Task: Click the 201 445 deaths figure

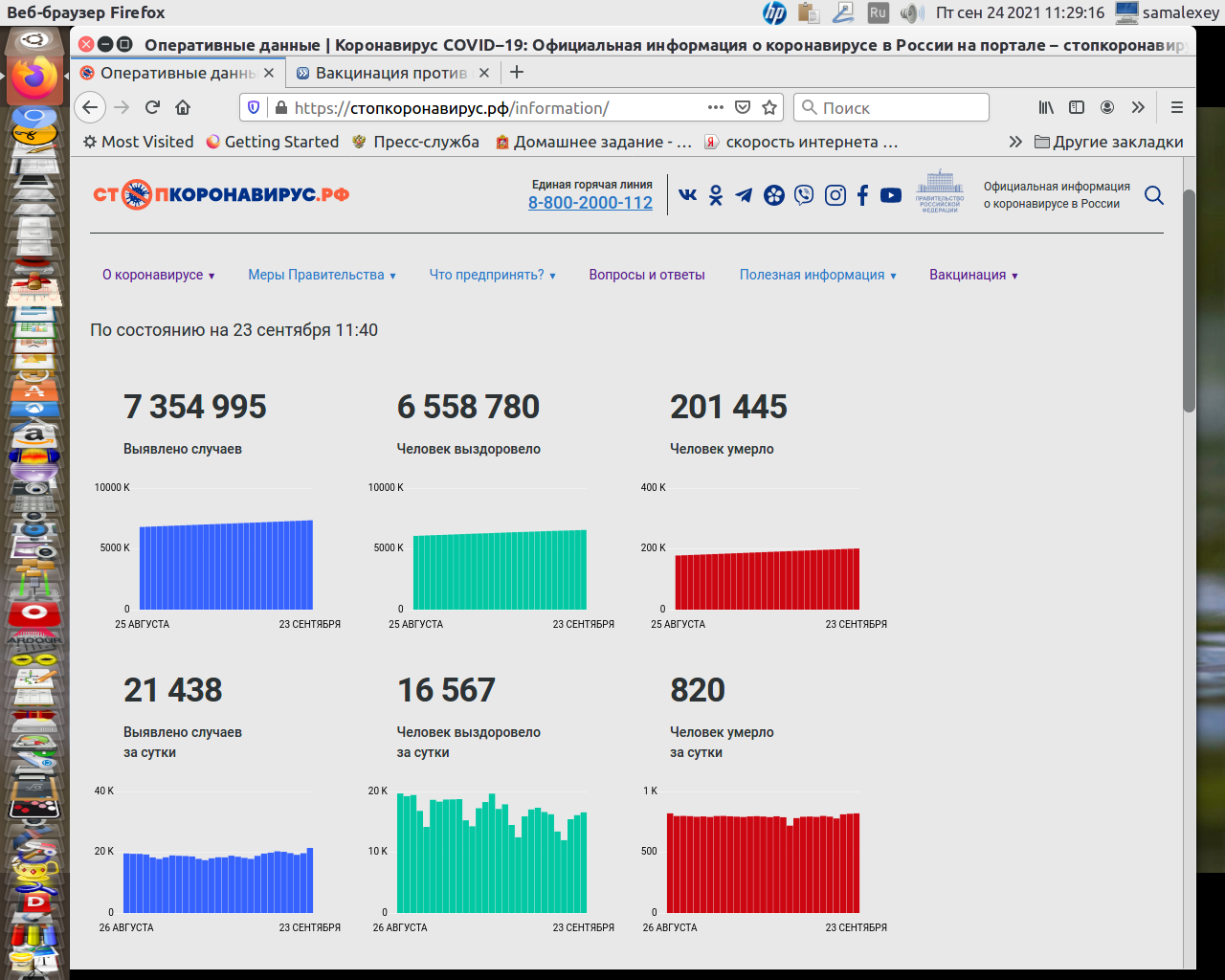Action: tap(728, 407)
